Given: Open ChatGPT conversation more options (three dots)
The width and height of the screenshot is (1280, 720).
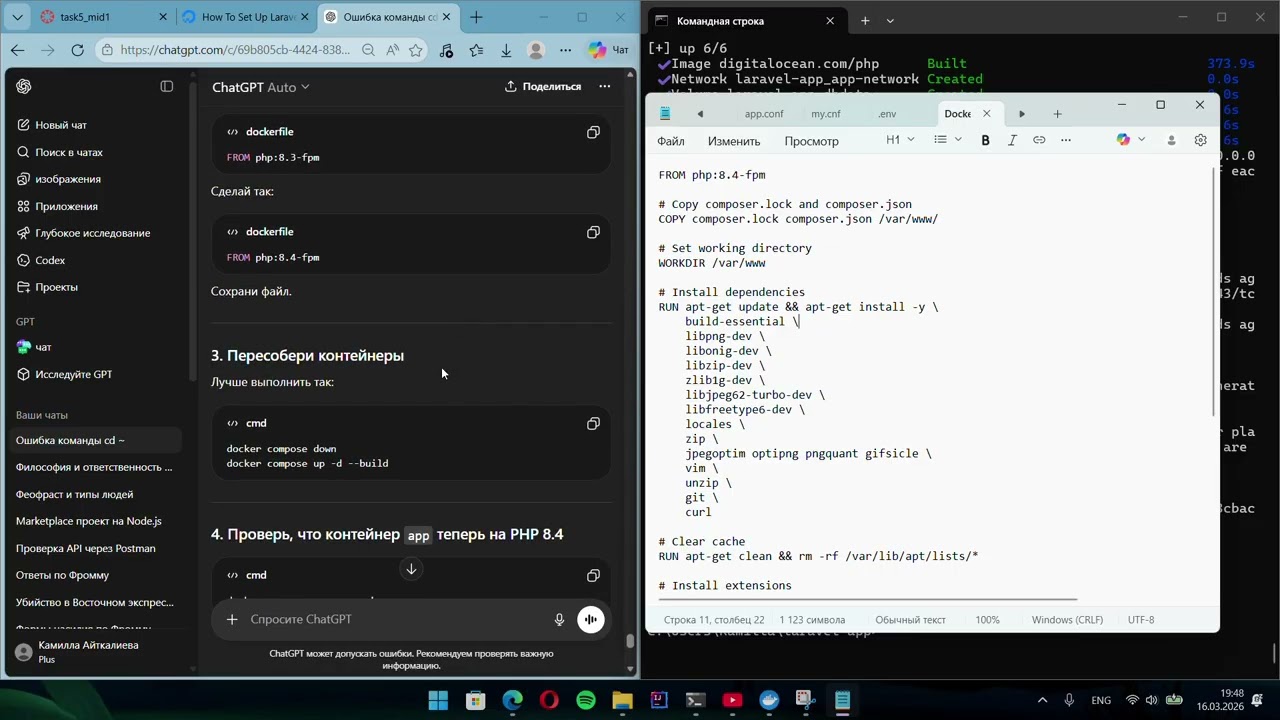Looking at the screenshot, I should point(604,87).
